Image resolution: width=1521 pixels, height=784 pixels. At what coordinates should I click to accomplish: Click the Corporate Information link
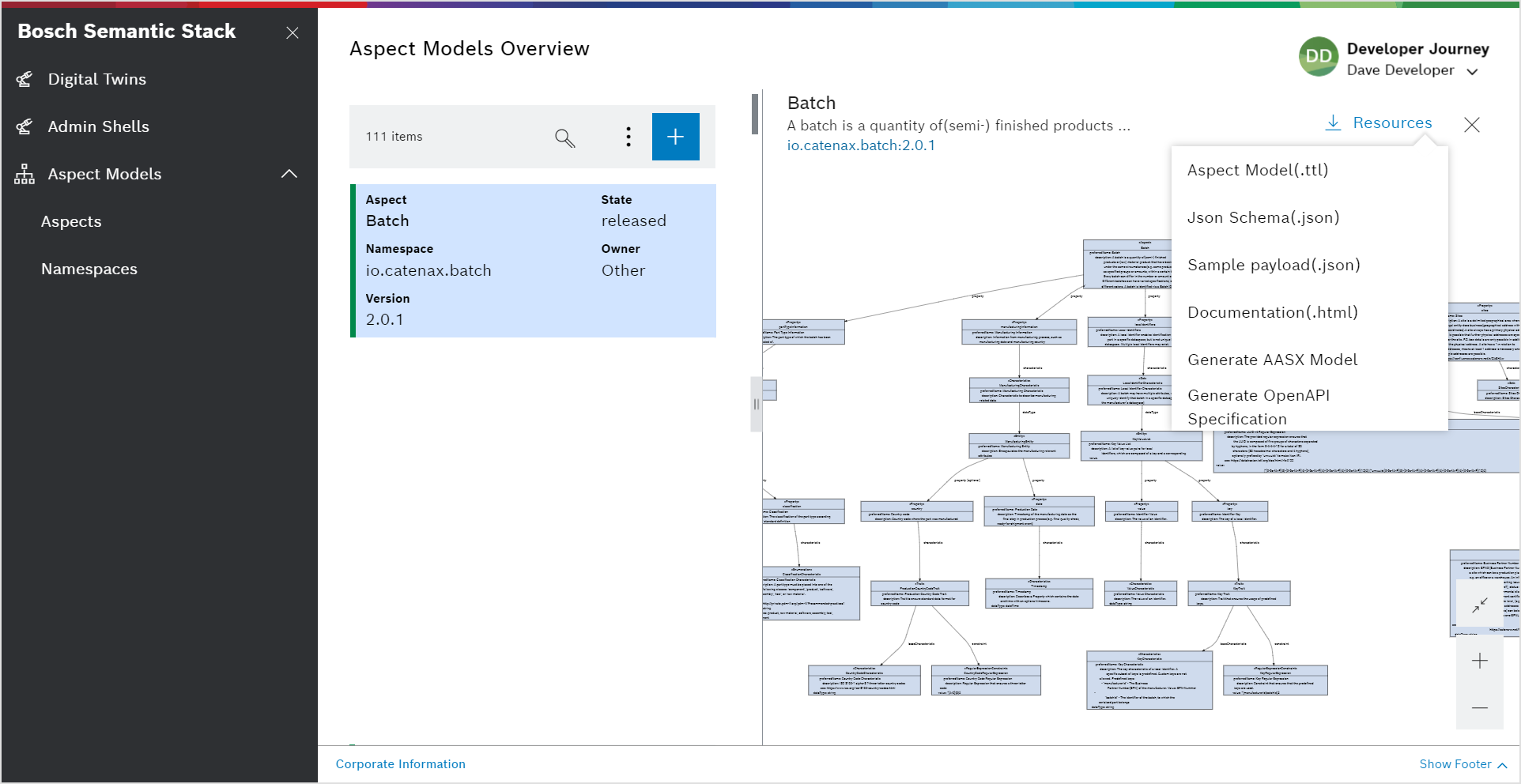click(400, 764)
